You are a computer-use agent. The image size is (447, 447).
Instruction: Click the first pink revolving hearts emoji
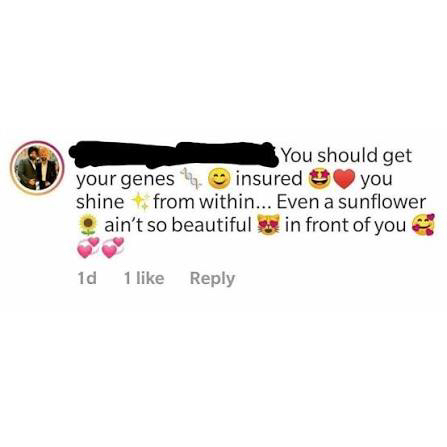88,248
